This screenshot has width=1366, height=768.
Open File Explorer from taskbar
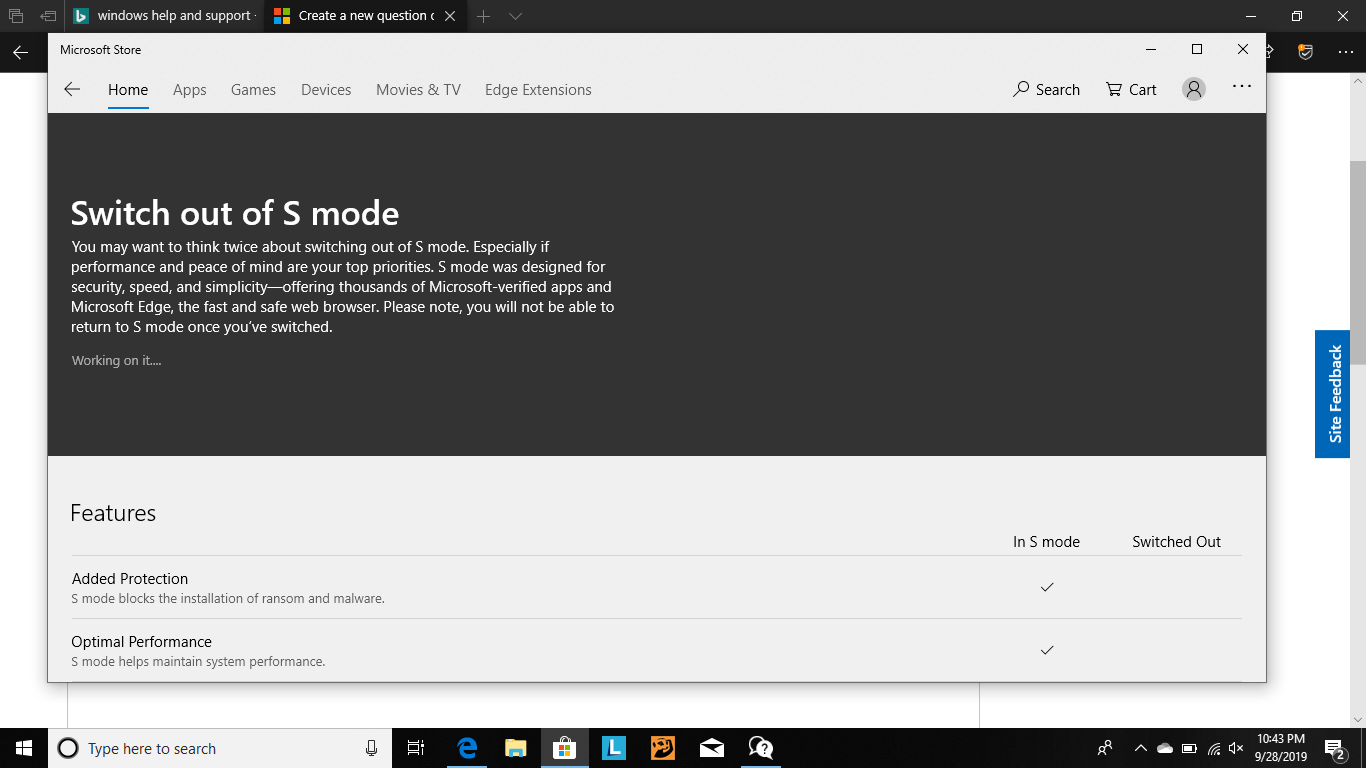pyautogui.click(x=515, y=748)
